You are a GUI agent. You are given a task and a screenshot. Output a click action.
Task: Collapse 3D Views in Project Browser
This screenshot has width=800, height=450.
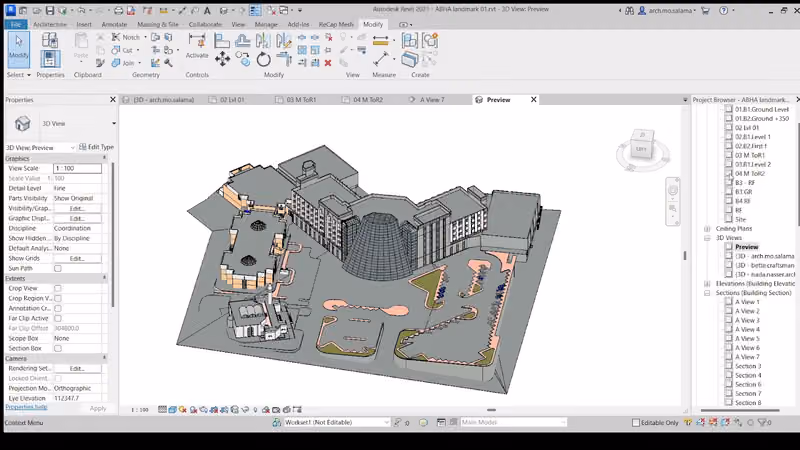click(x=707, y=238)
